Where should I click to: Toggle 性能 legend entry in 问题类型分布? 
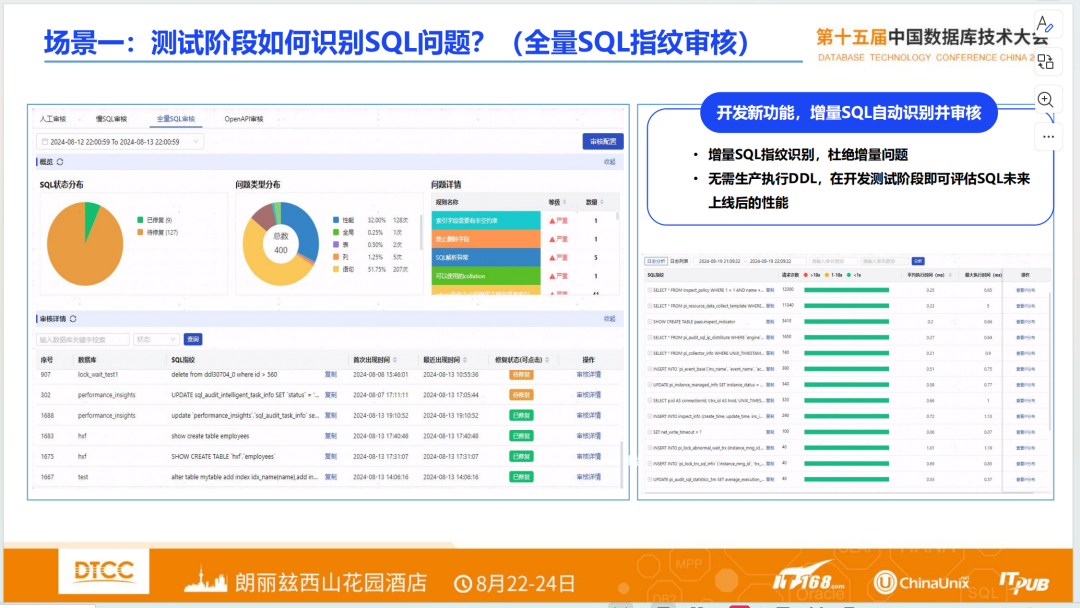(x=344, y=220)
